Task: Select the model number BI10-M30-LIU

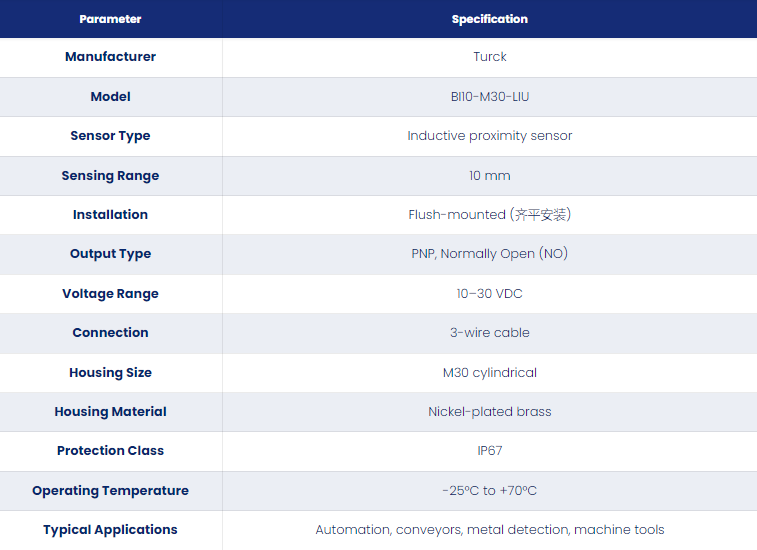Action: click(490, 97)
